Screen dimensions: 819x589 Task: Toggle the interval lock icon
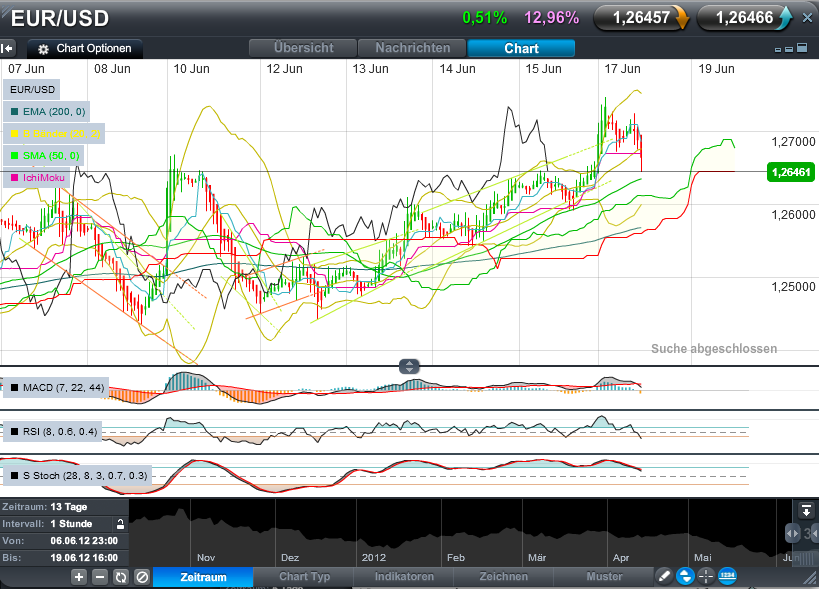[120, 523]
